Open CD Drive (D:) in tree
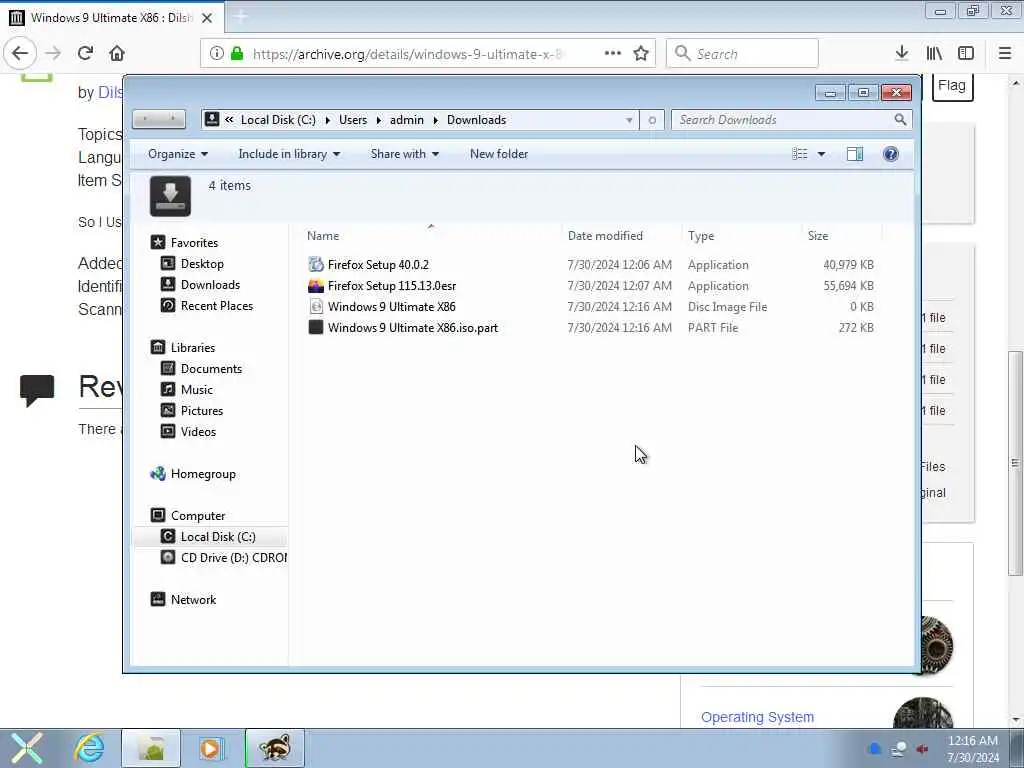The image size is (1024, 768). pyautogui.click(x=233, y=558)
